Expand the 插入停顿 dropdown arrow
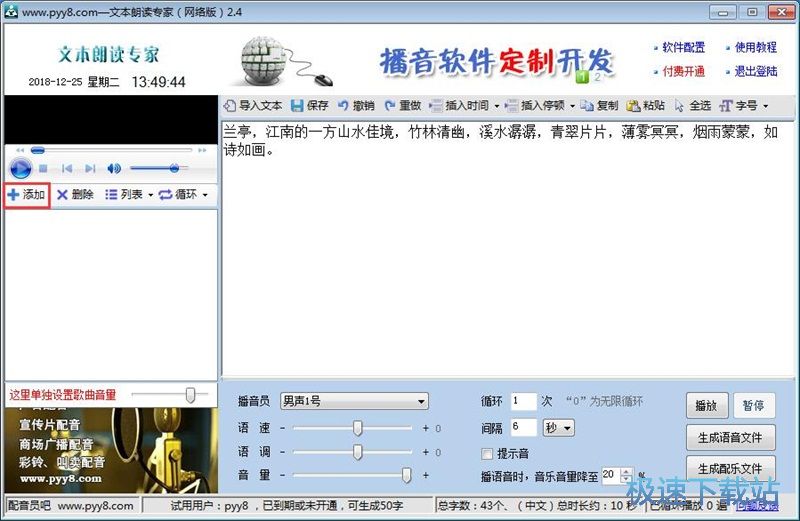This screenshot has height=521, width=800. click(572, 106)
